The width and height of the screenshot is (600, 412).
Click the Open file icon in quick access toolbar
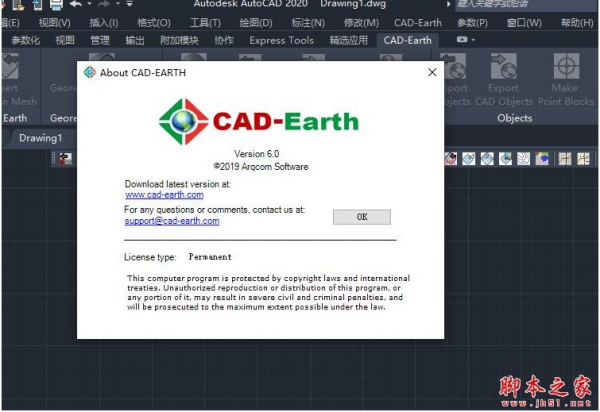(18, 5)
